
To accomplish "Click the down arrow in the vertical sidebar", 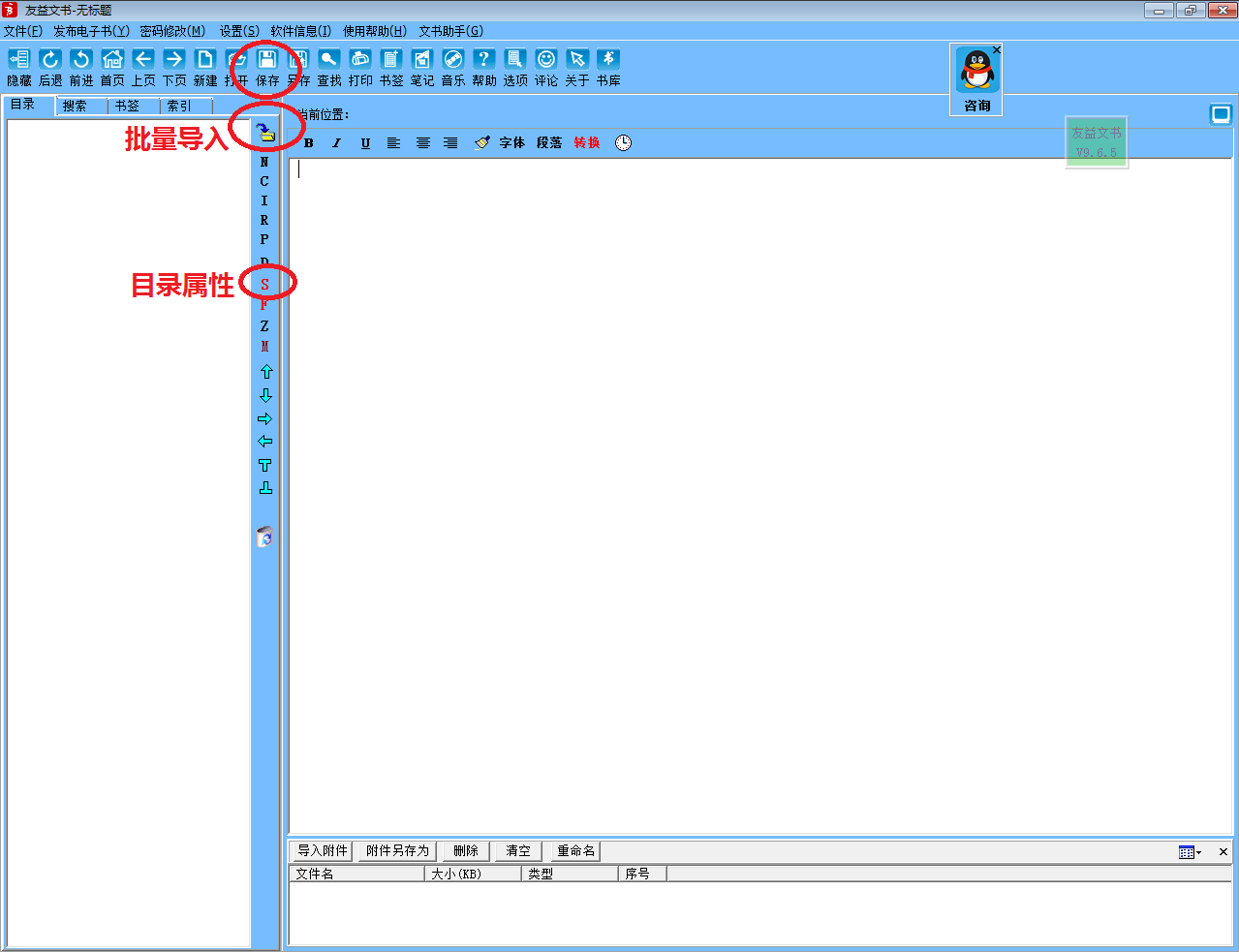I will [x=266, y=395].
